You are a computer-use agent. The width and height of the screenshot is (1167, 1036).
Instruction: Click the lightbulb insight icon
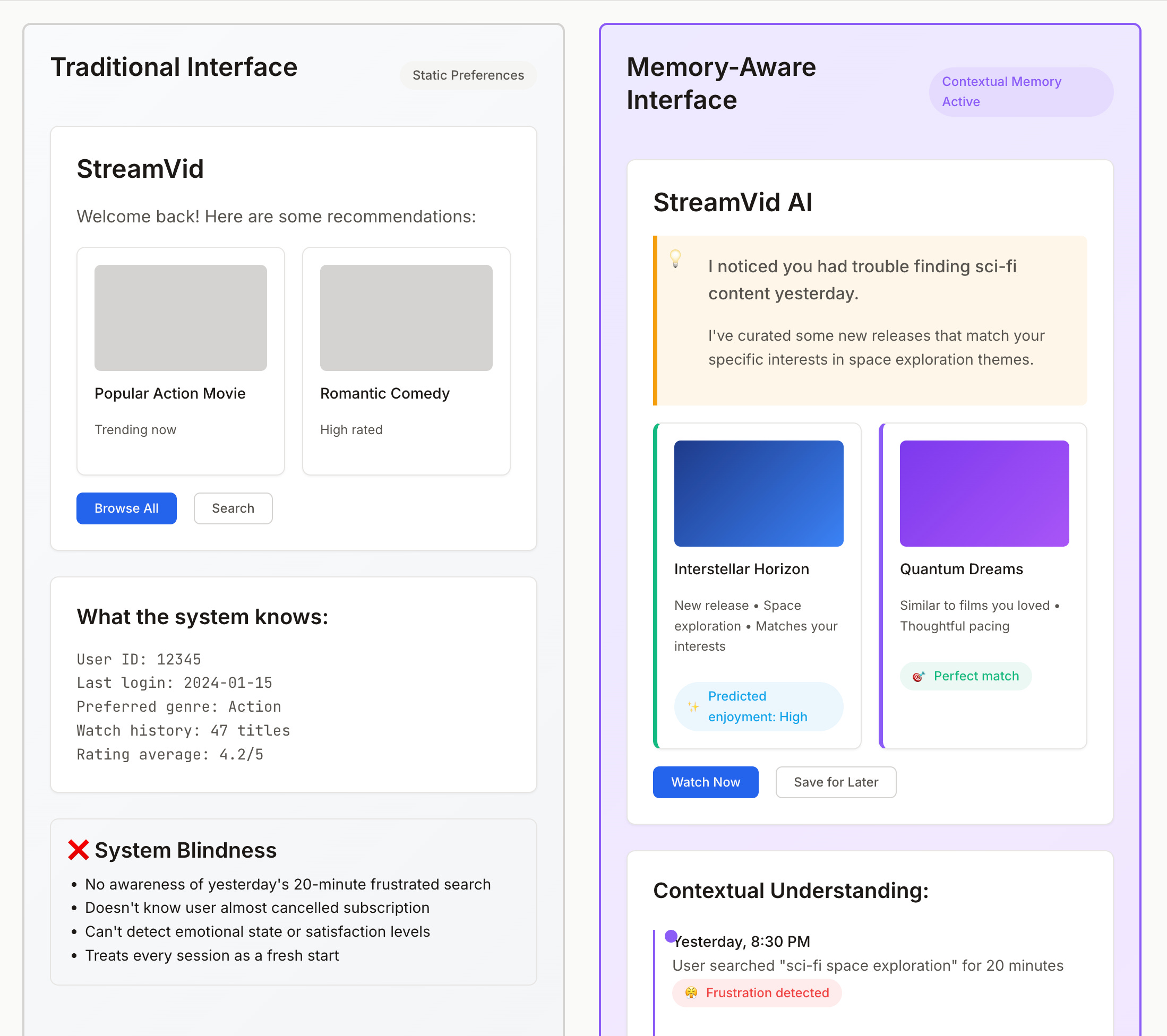[x=675, y=258]
